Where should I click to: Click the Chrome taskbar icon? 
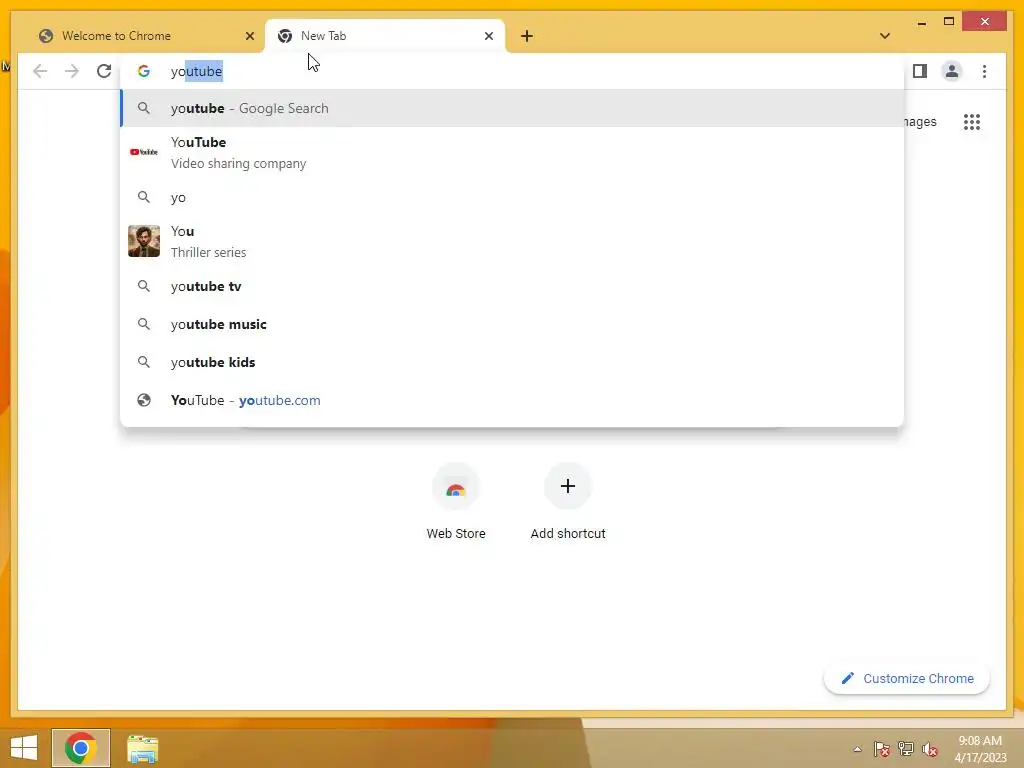click(81, 748)
